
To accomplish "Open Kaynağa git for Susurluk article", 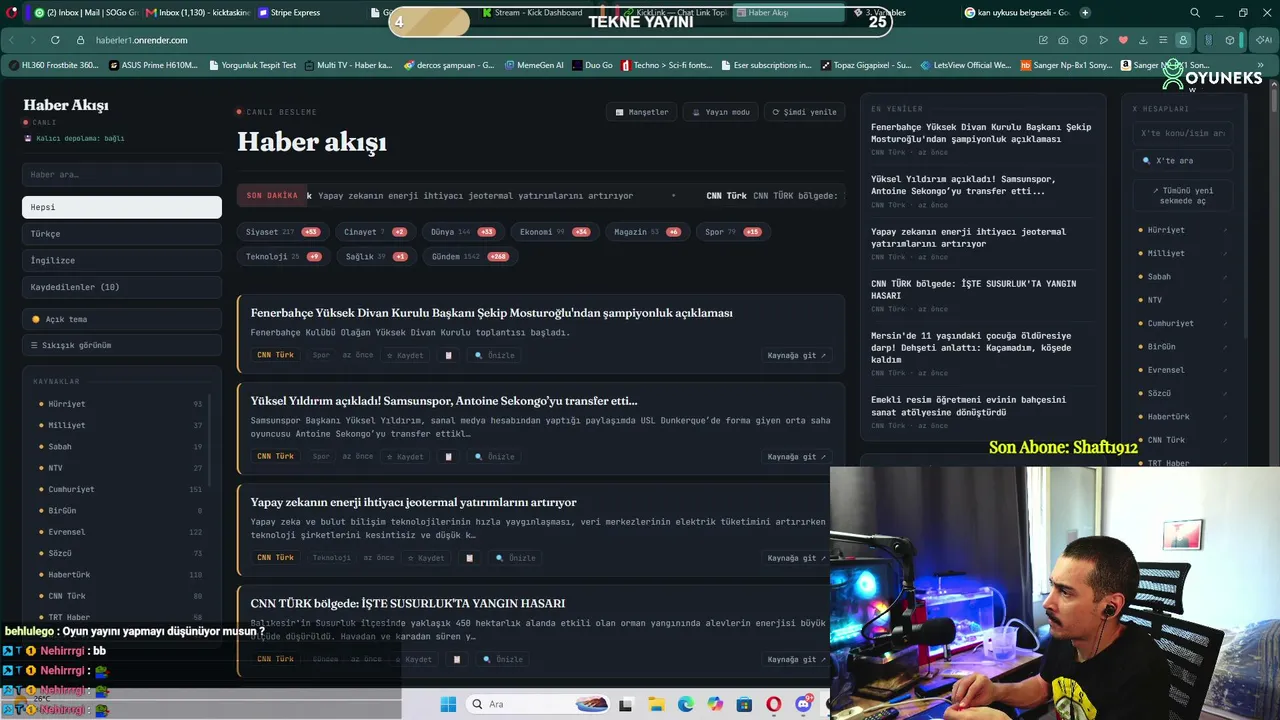I will (x=797, y=659).
